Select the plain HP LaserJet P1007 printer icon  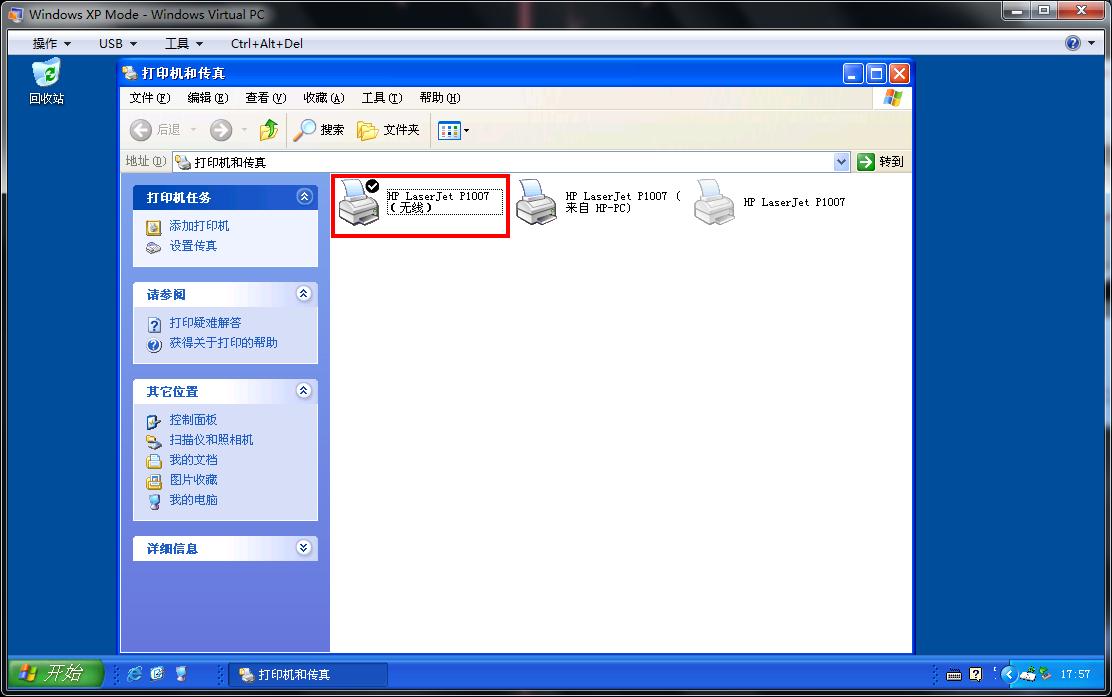tap(714, 203)
